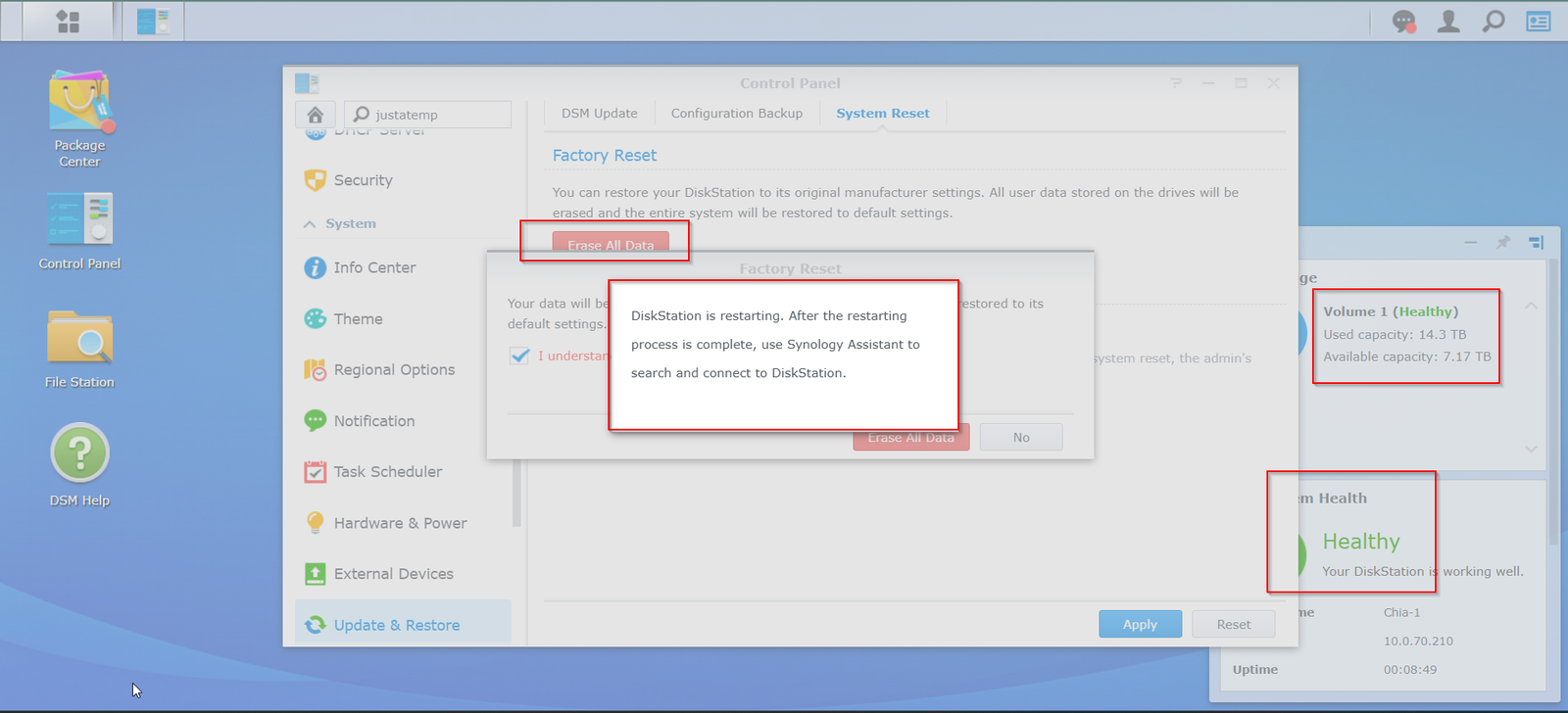The width and height of the screenshot is (1568, 713).
Task: Click the Main Menu grid icon
Action: pyautogui.click(x=68, y=22)
